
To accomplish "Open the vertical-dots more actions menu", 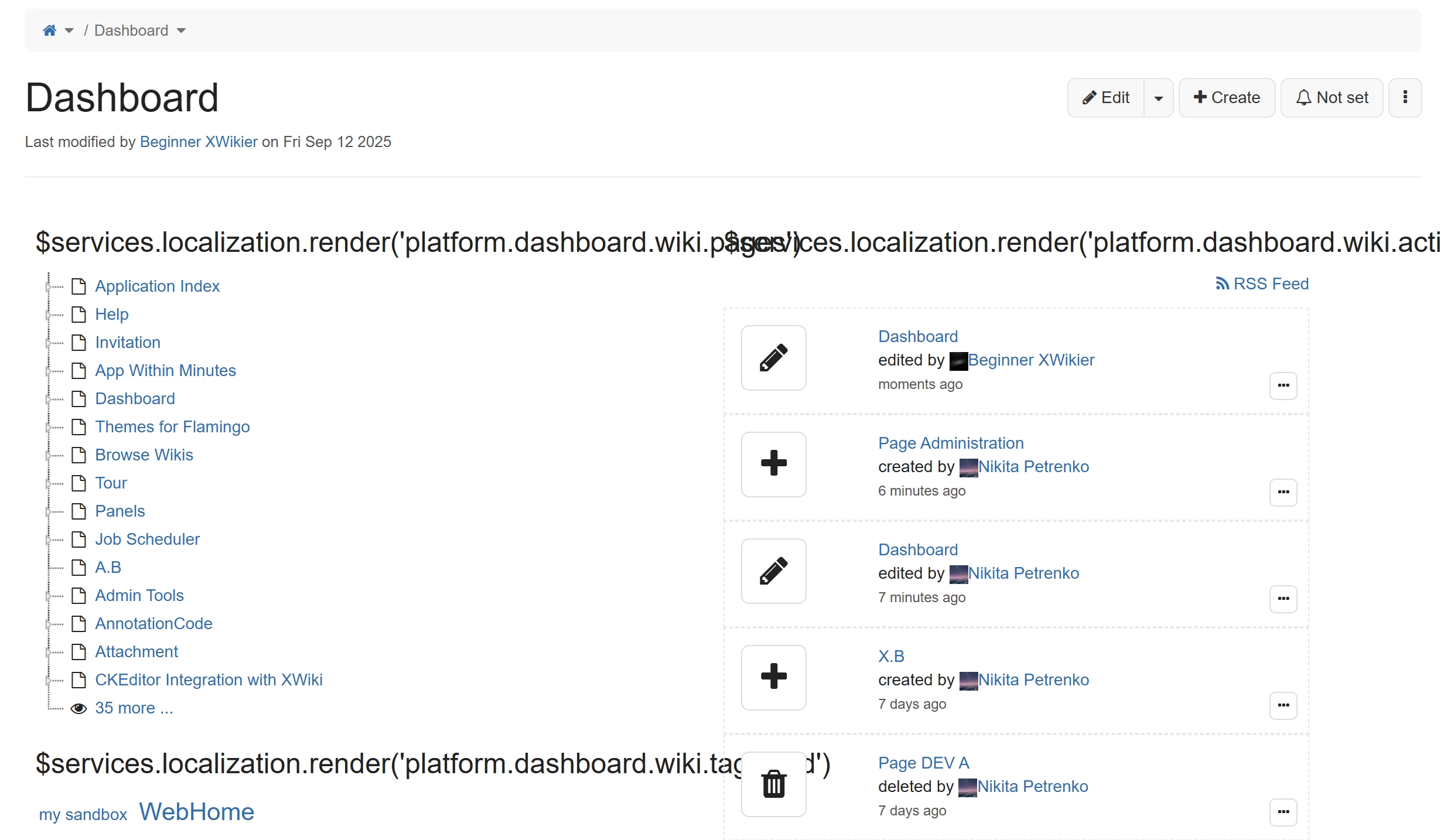I will pos(1405,97).
